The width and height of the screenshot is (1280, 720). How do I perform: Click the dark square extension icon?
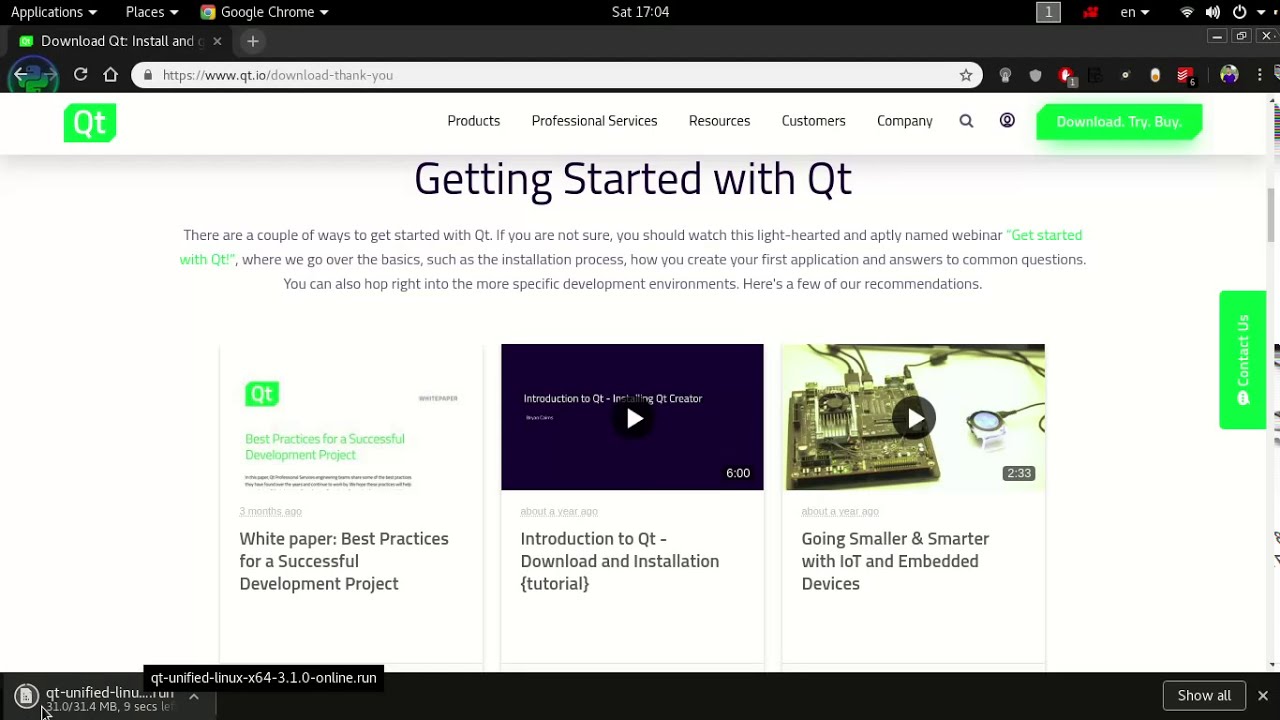tap(1095, 75)
